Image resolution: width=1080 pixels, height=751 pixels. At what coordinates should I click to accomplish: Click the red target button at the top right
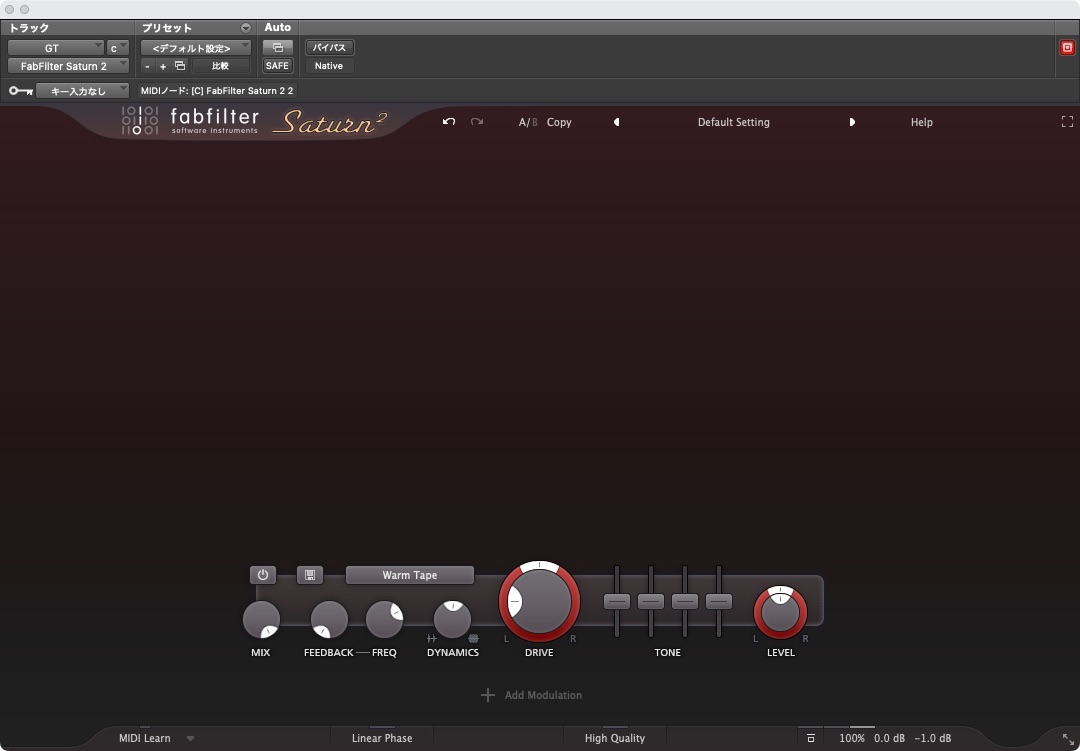(x=1067, y=48)
